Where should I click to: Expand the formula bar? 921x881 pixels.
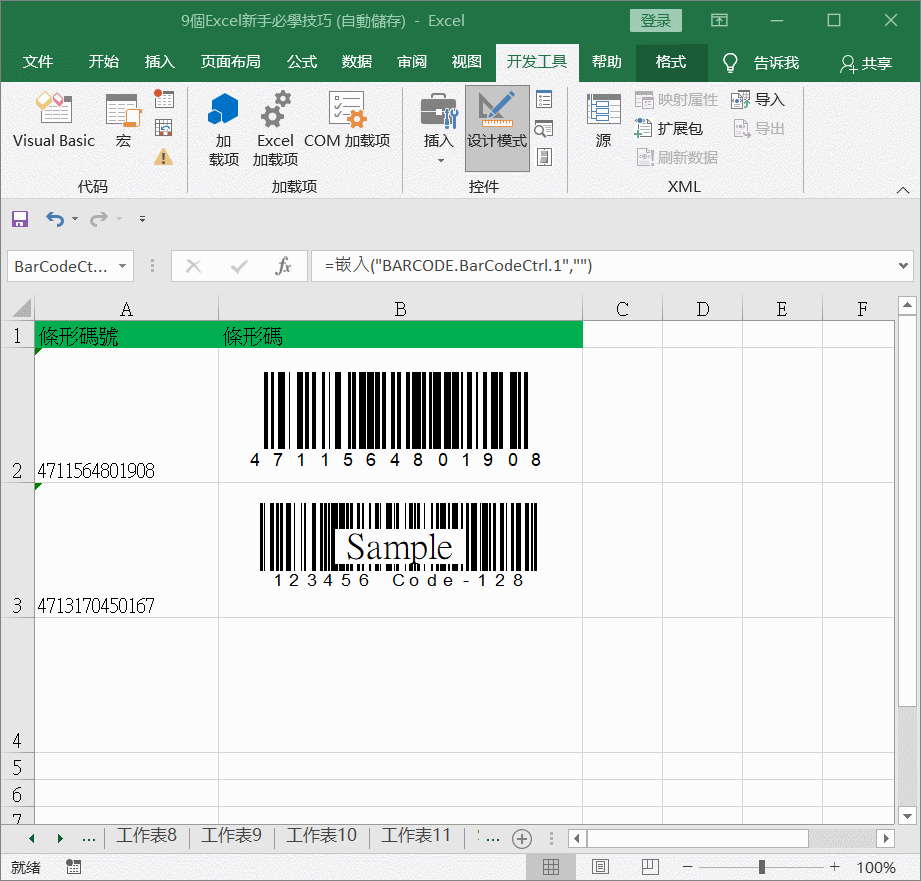(x=903, y=266)
